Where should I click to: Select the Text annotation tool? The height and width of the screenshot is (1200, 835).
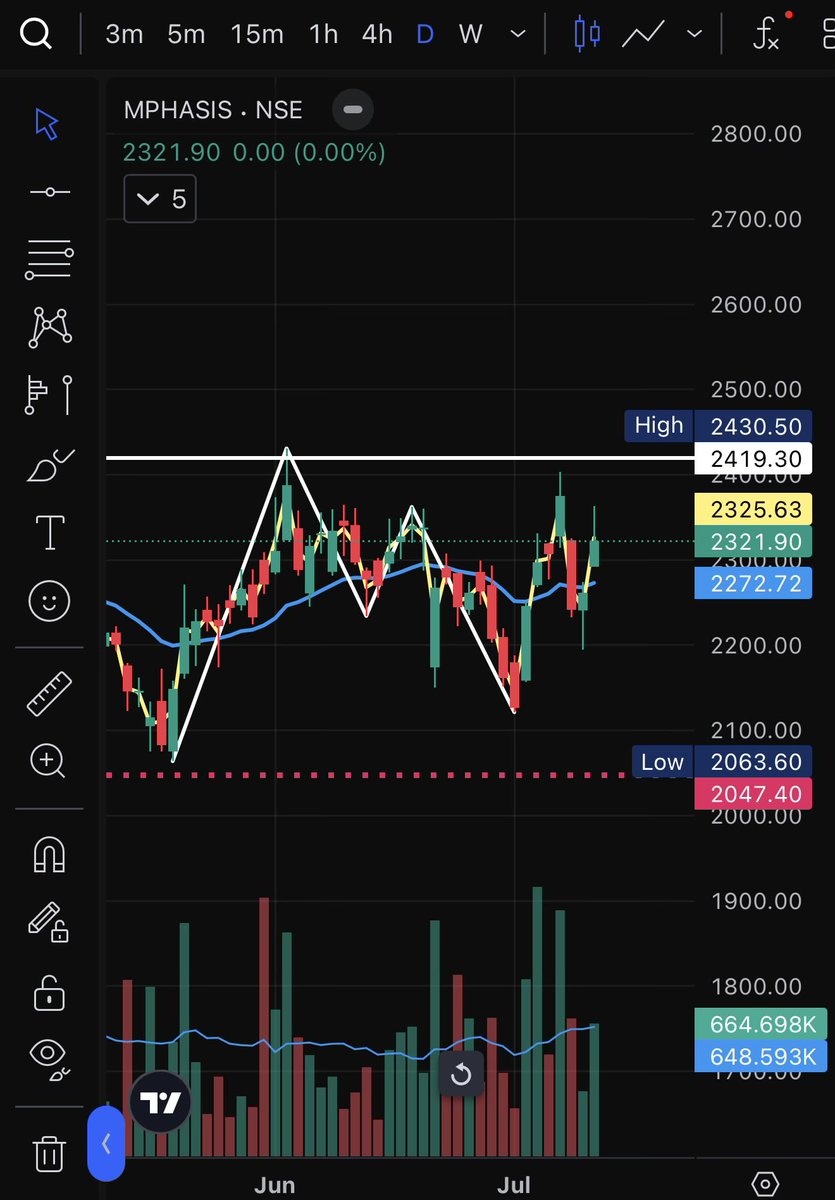click(50, 533)
